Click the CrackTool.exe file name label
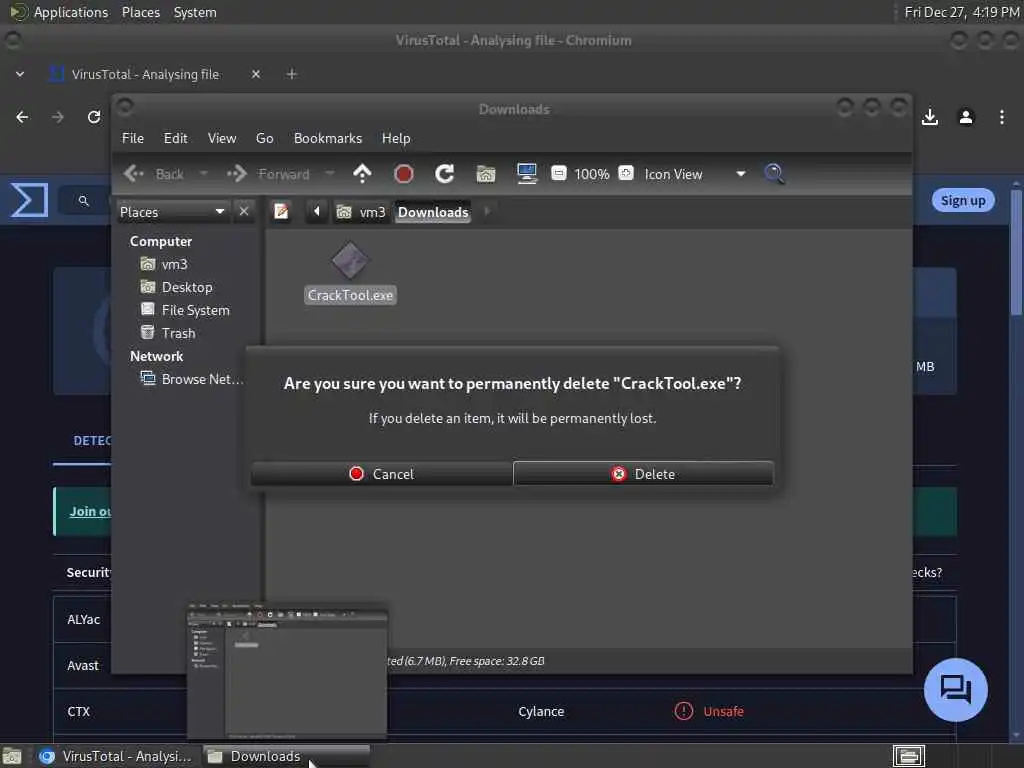This screenshot has width=1024, height=768. click(351, 295)
